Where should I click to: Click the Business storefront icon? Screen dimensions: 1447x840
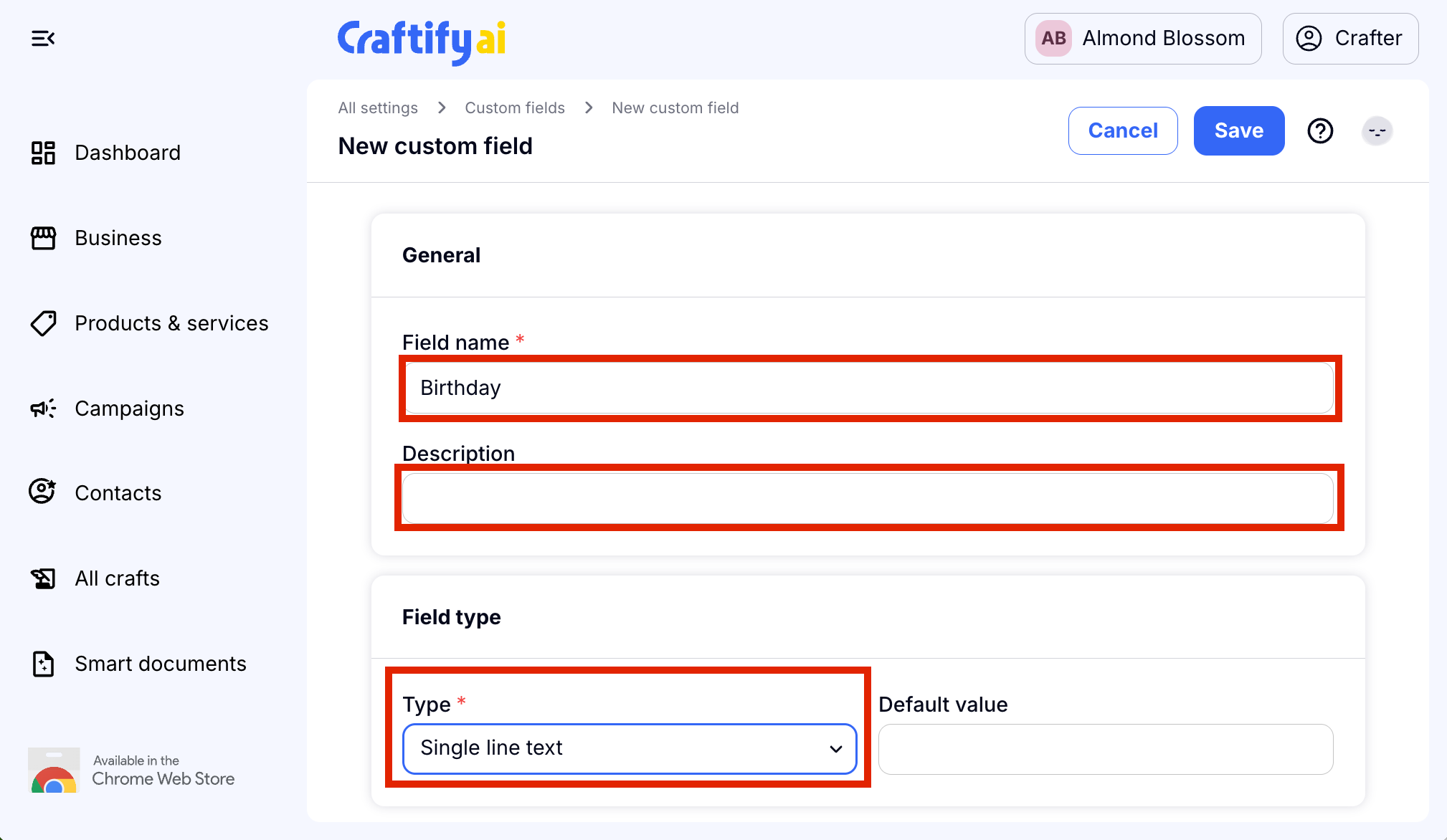pyautogui.click(x=43, y=238)
